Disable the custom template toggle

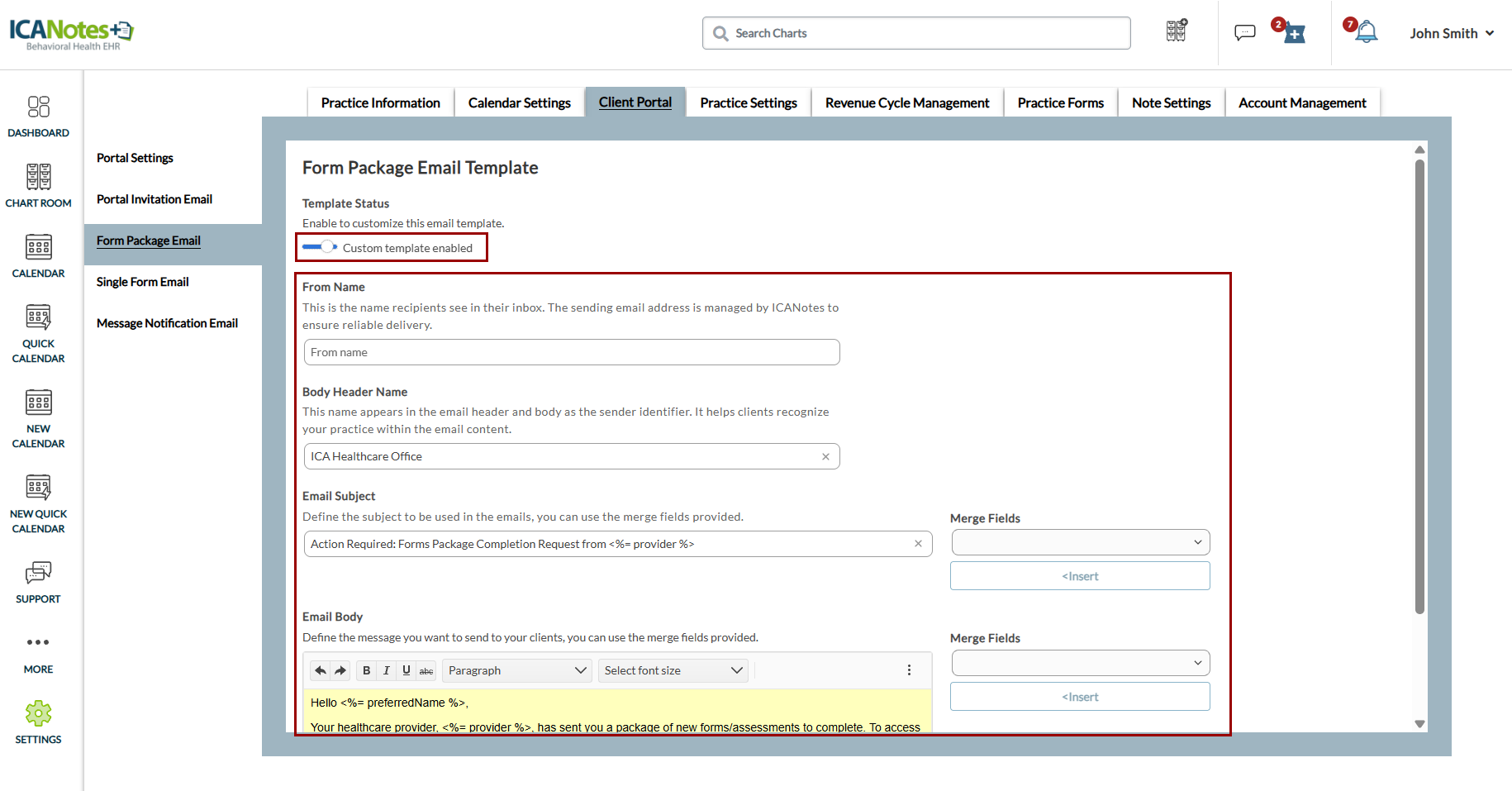point(320,247)
